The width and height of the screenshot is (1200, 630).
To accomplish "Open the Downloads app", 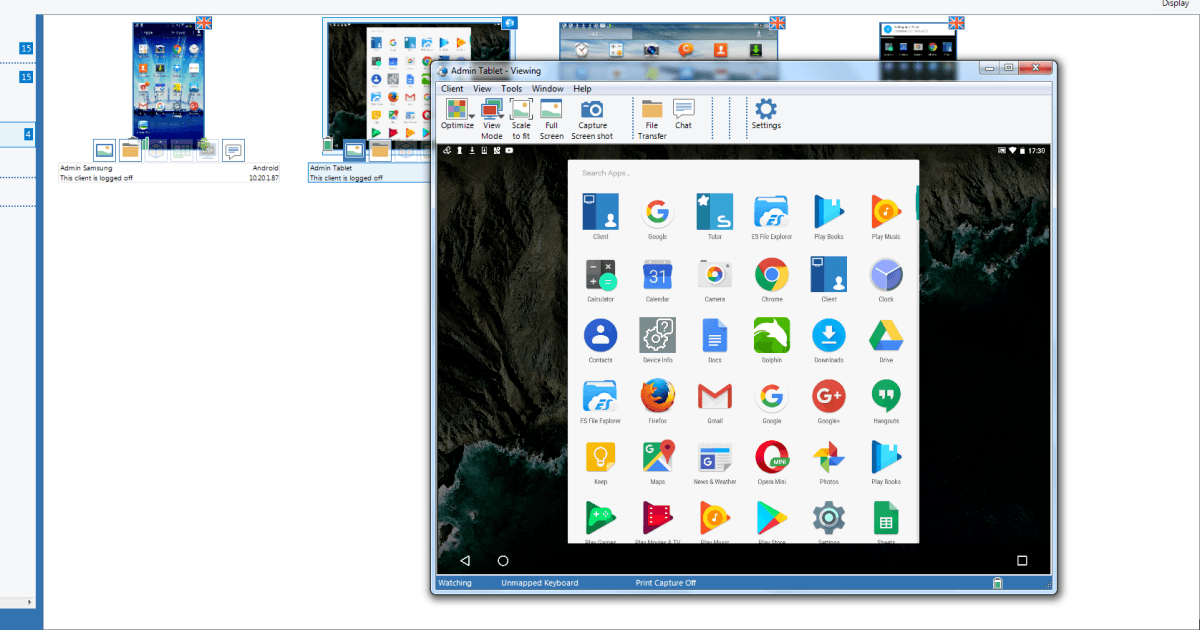I will point(829,335).
